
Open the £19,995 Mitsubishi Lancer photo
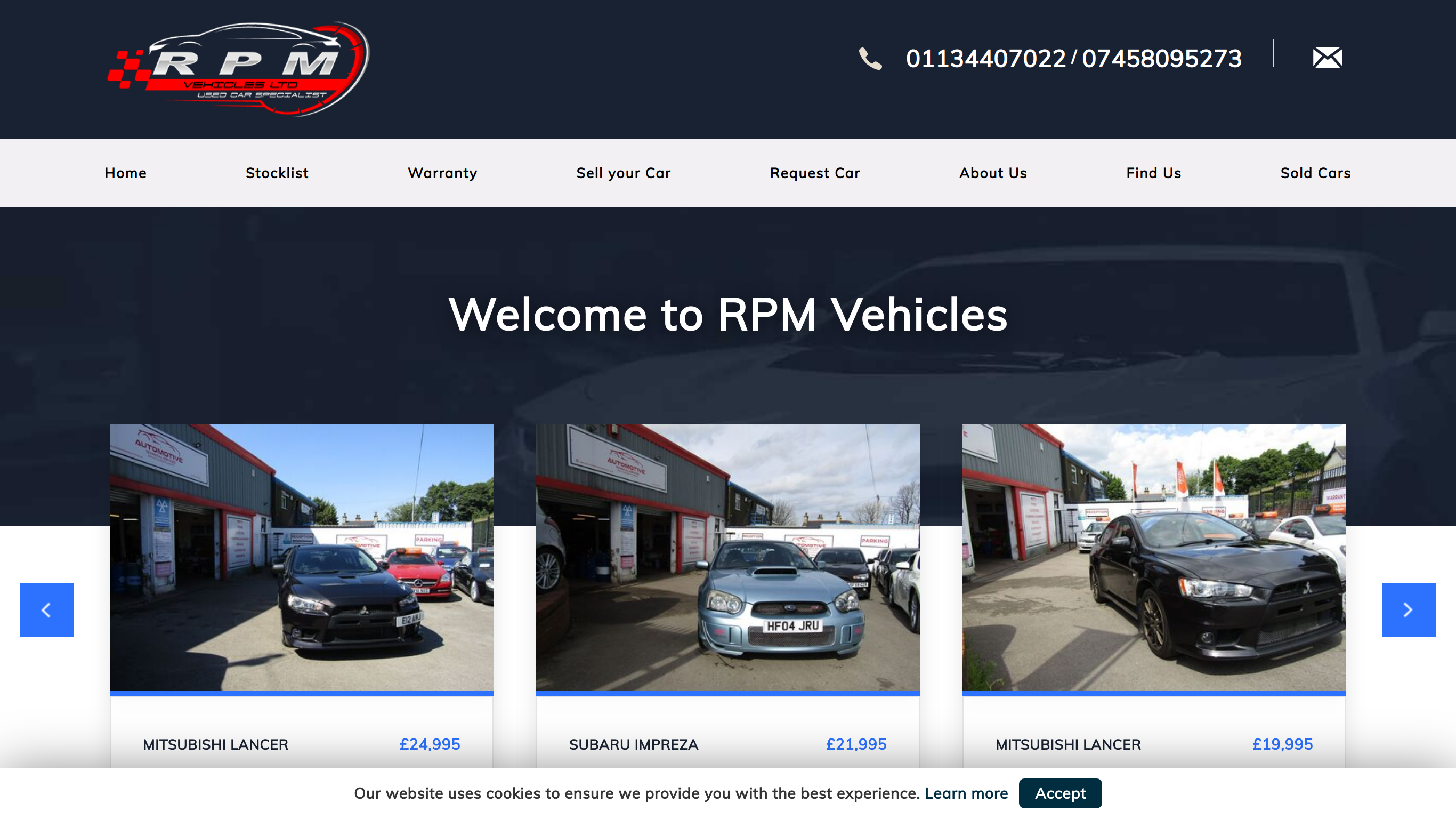[x=1154, y=558]
